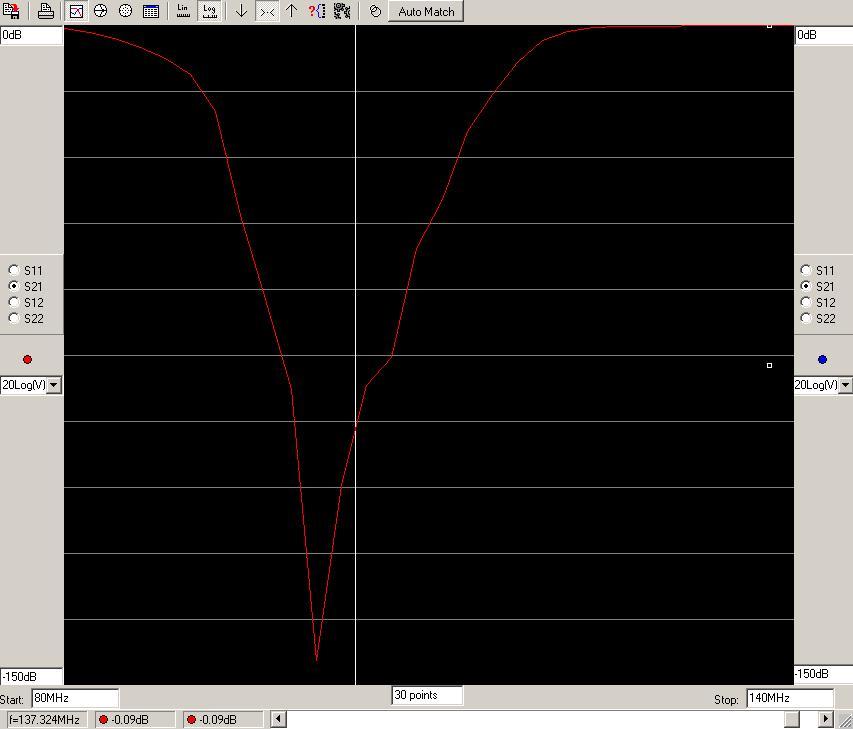
Task: Click the scrollbar right arrow
Action: (826, 719)
